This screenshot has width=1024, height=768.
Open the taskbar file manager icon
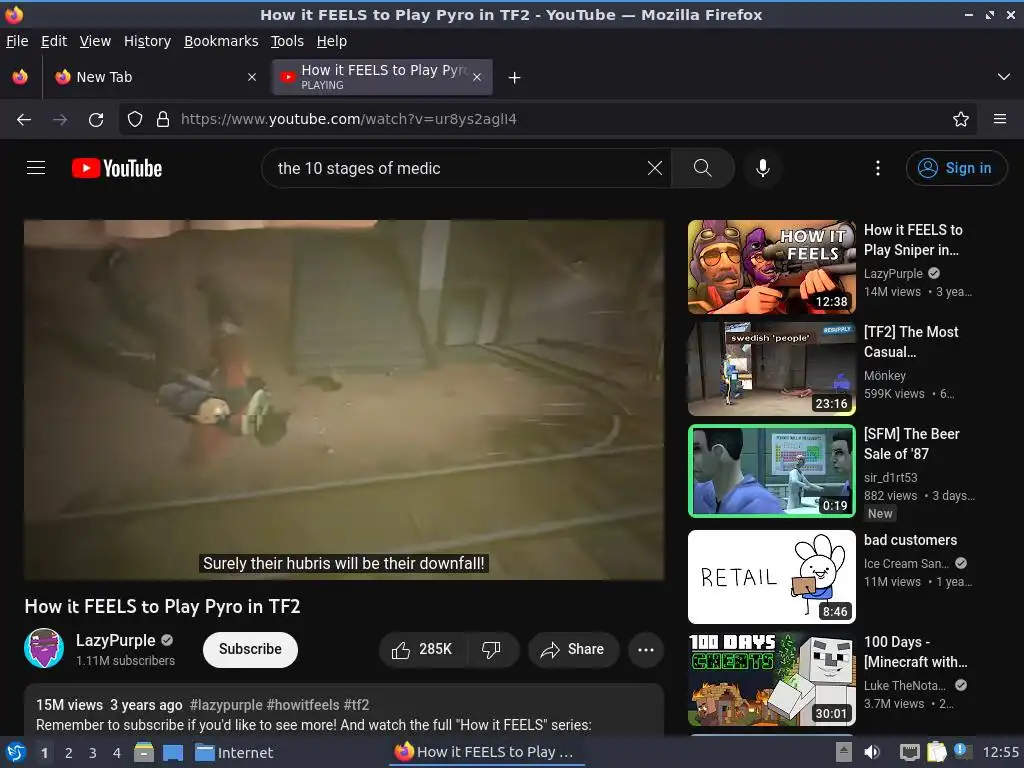[x=144, y=752]
